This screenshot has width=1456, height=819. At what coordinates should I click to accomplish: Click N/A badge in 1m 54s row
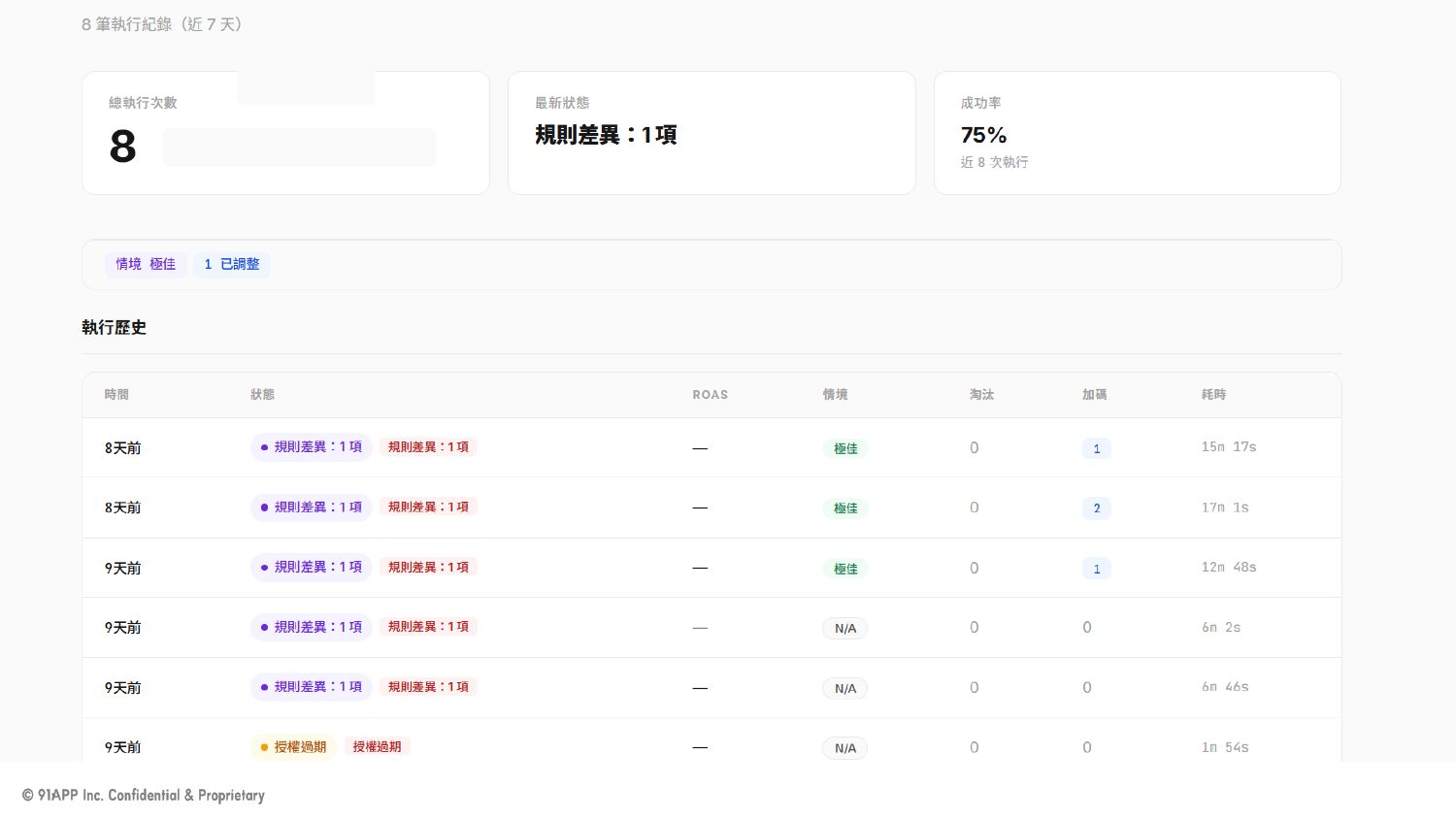tap(845, 748)
